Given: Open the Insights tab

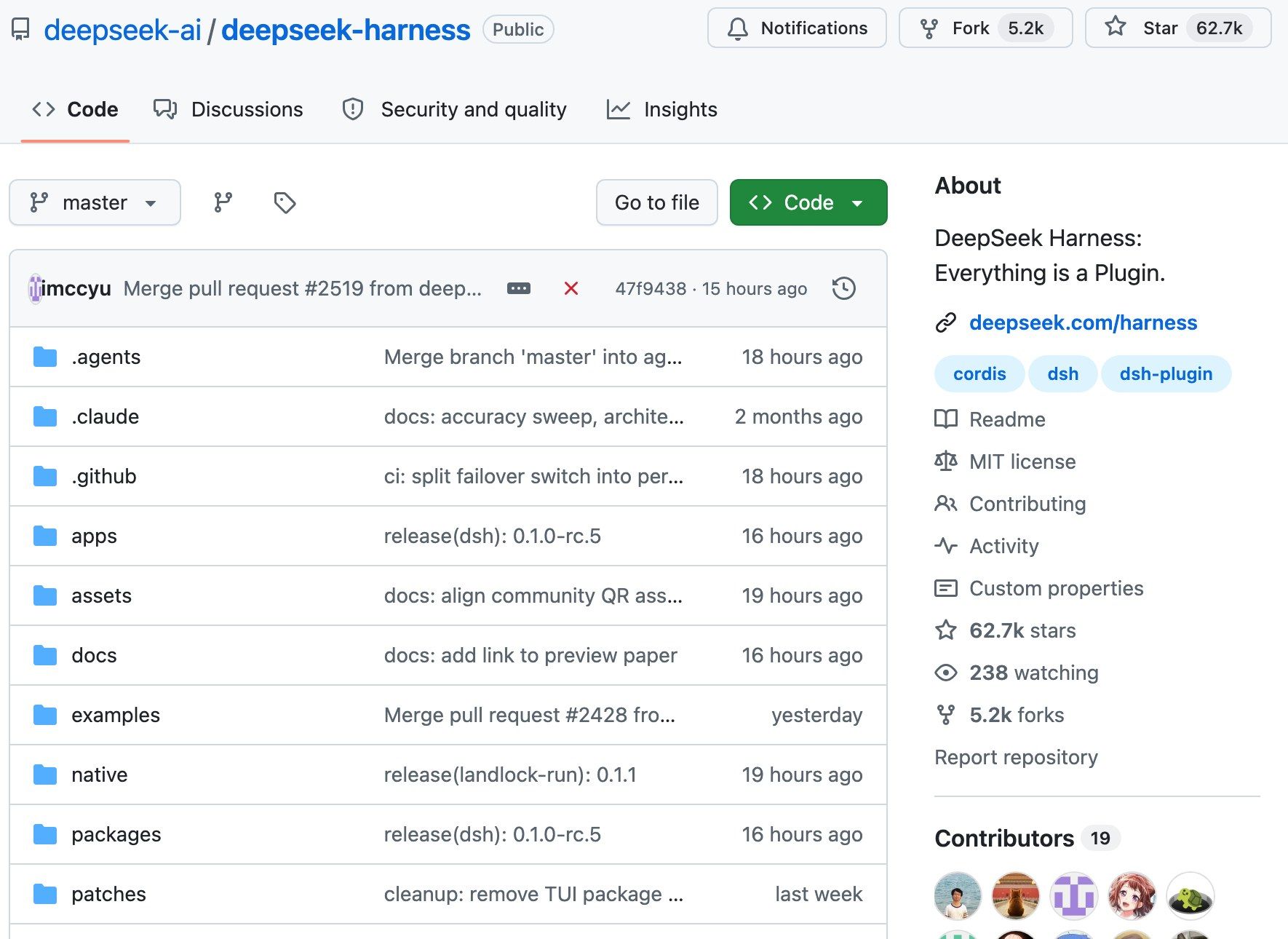Looking at the screenshot, I should tap(663, 109).
